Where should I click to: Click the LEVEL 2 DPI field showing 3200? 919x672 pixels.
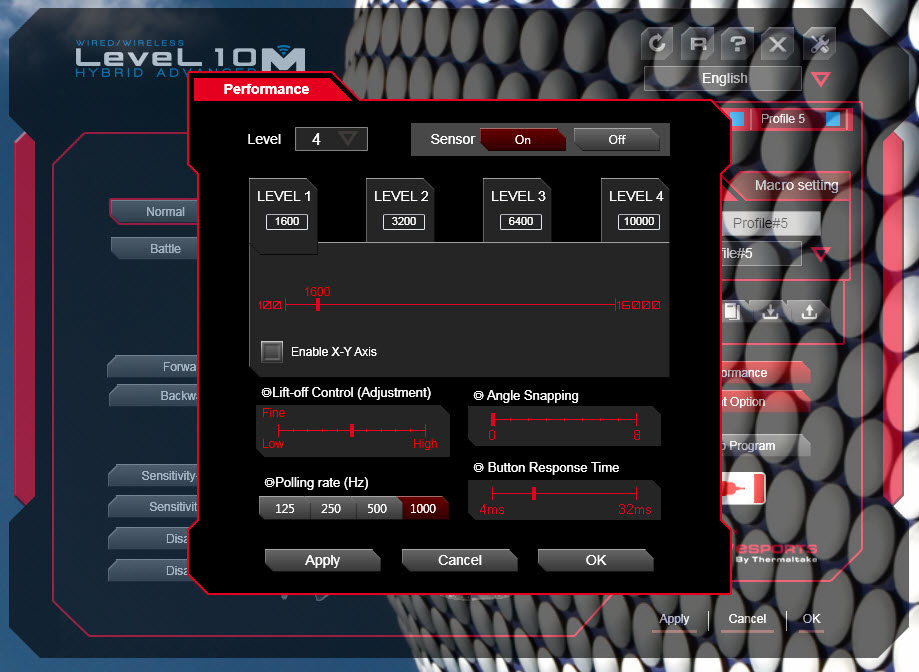click(404, 221)
